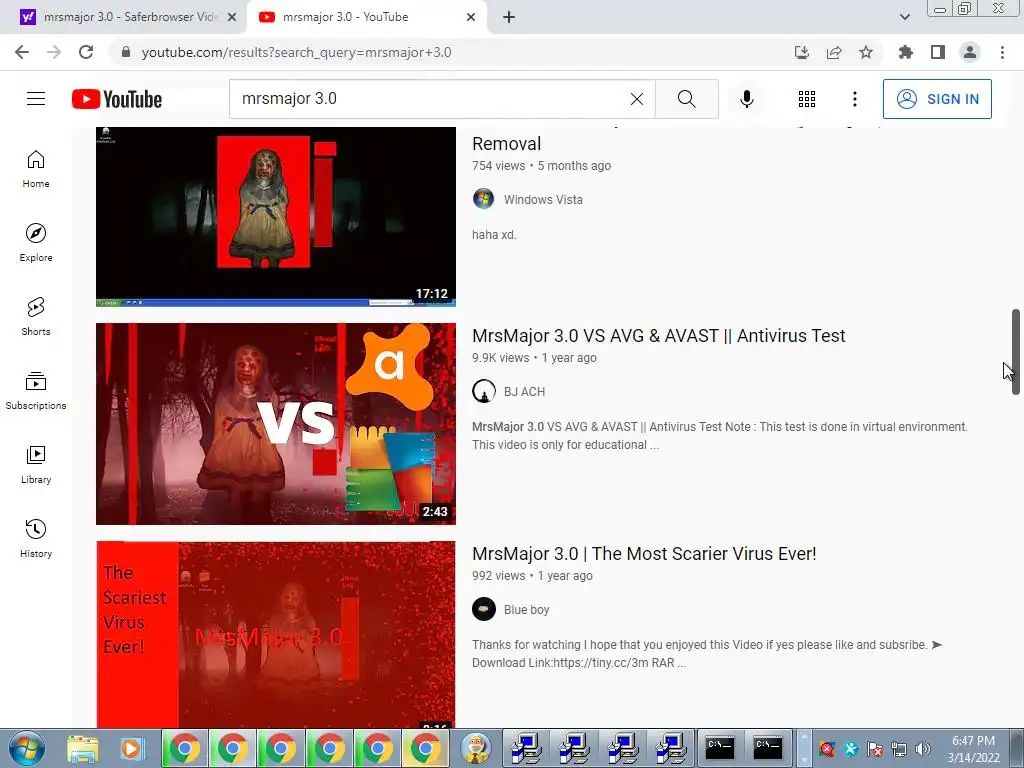
Task: Click the browser forward arrow
Action: 54,52
